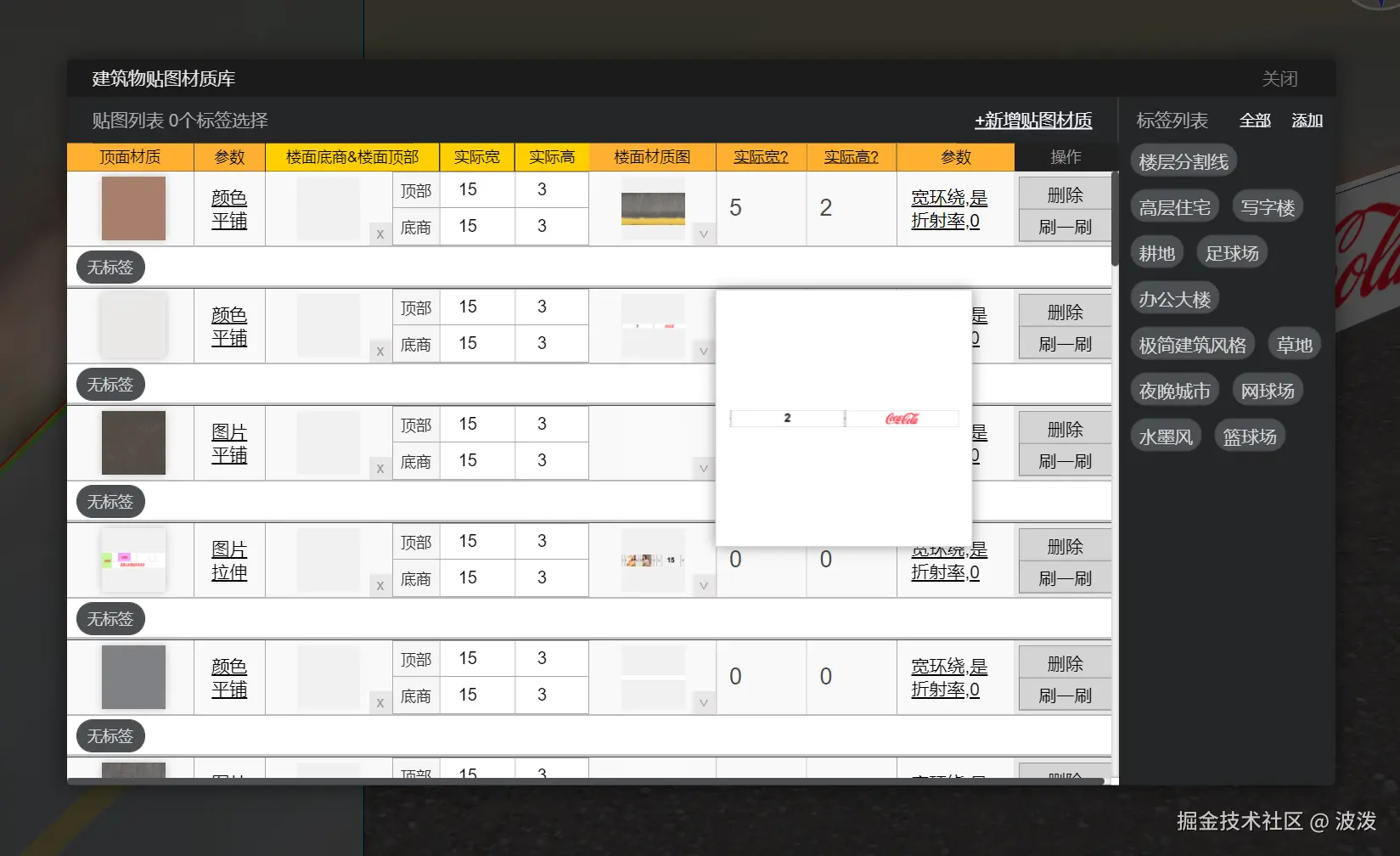Edit the first row's 无标签 tag
This screenshot has height=856, width=1400.
click(110, 267)
